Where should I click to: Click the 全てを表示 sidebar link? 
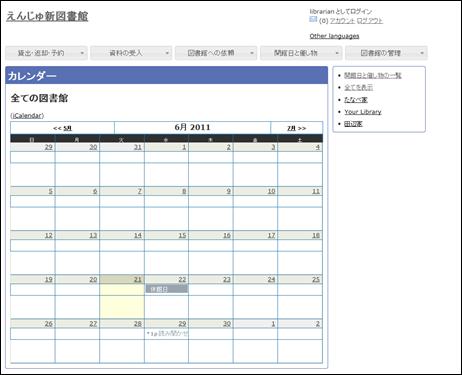(358, 87)
